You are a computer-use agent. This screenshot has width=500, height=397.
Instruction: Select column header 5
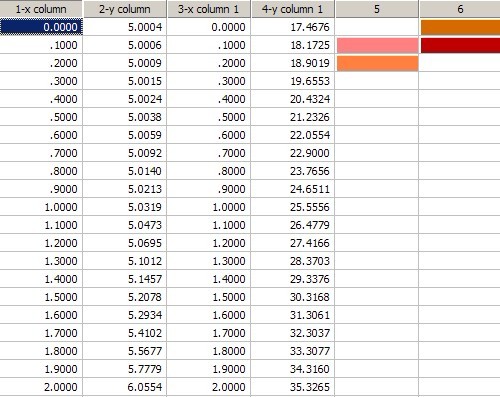coord(377,9)
